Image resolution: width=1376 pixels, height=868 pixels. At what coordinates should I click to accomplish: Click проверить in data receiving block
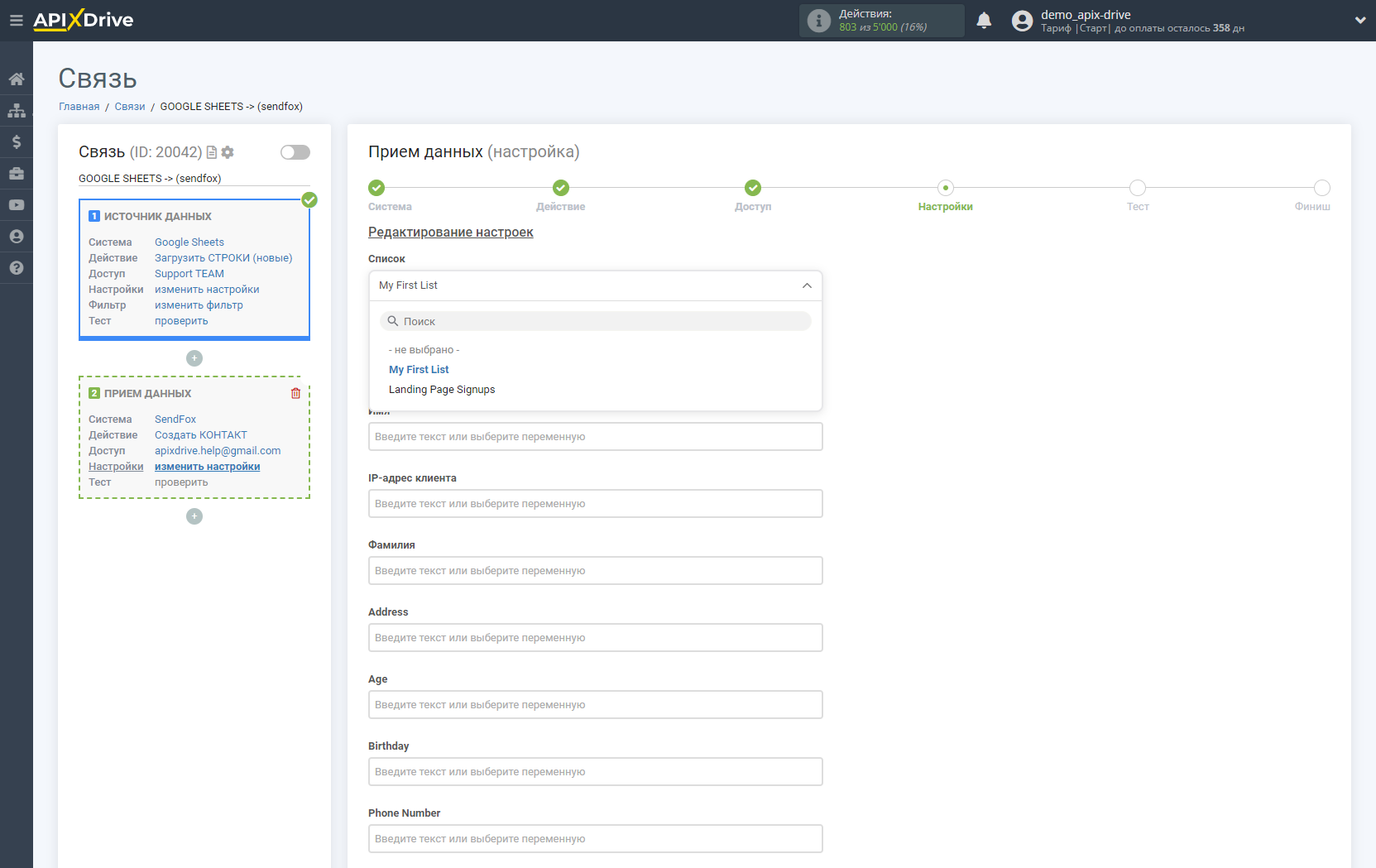click(181, 482)
